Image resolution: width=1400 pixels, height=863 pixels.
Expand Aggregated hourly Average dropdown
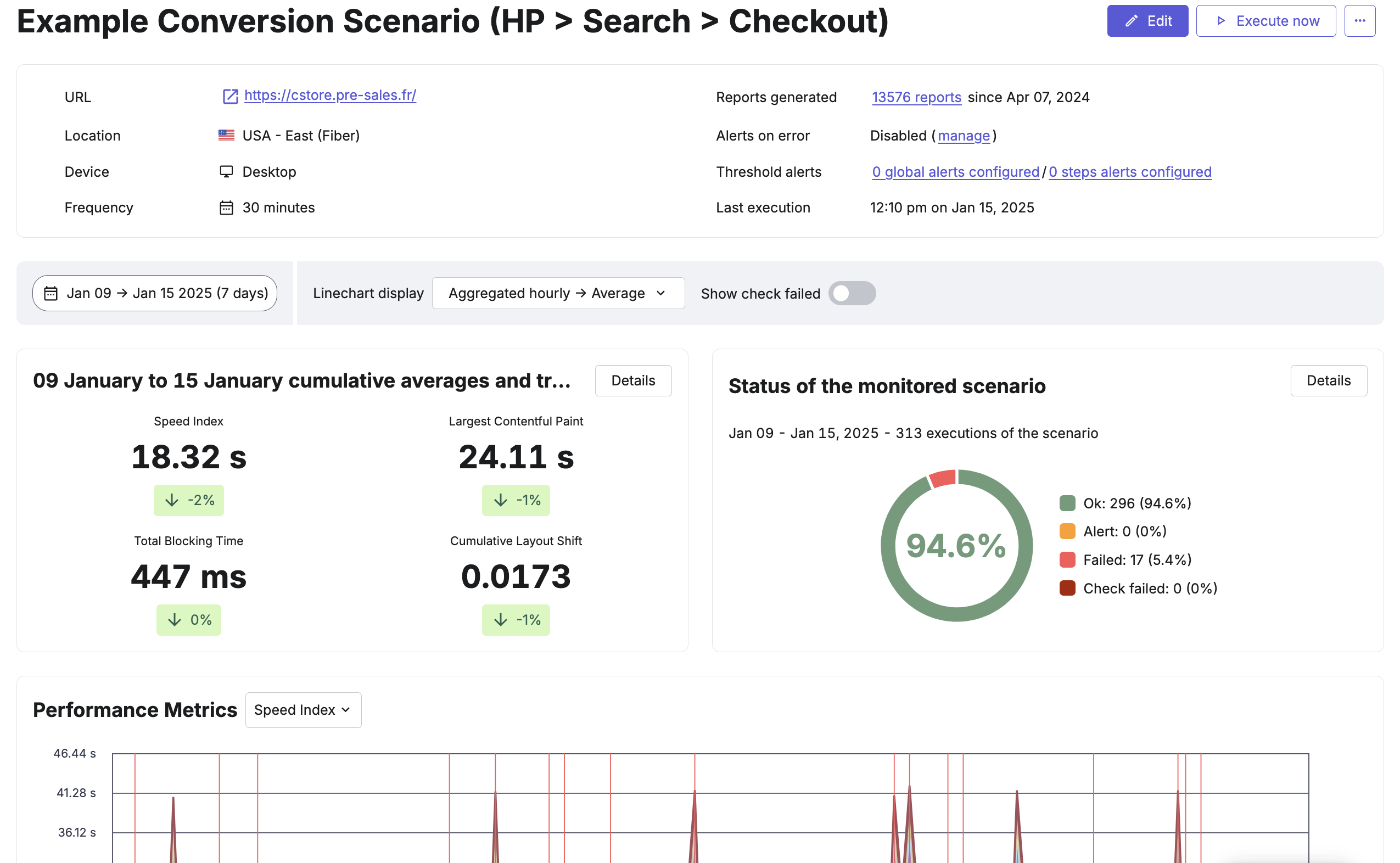[558, 293]
